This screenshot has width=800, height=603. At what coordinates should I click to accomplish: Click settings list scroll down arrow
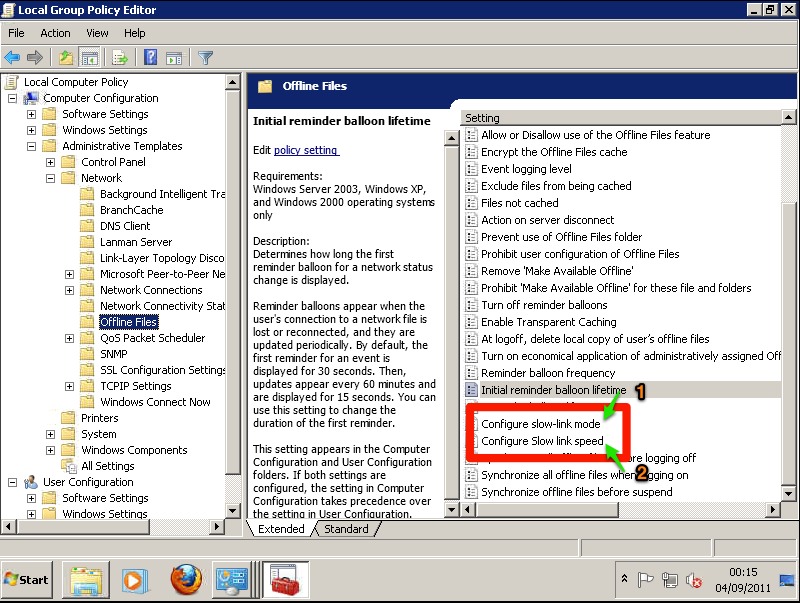pyautogui.click(x=788, y=493)
